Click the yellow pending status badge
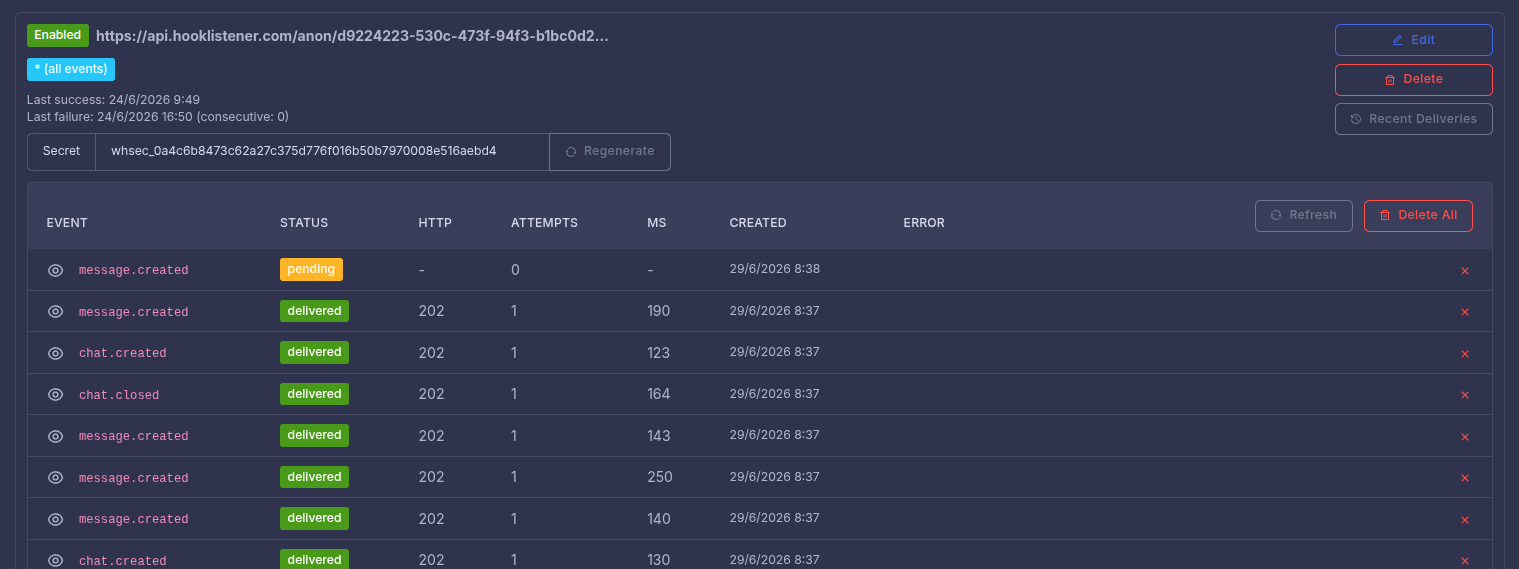1519x569 pixels. pyautogui.click(x=311, y=269)
